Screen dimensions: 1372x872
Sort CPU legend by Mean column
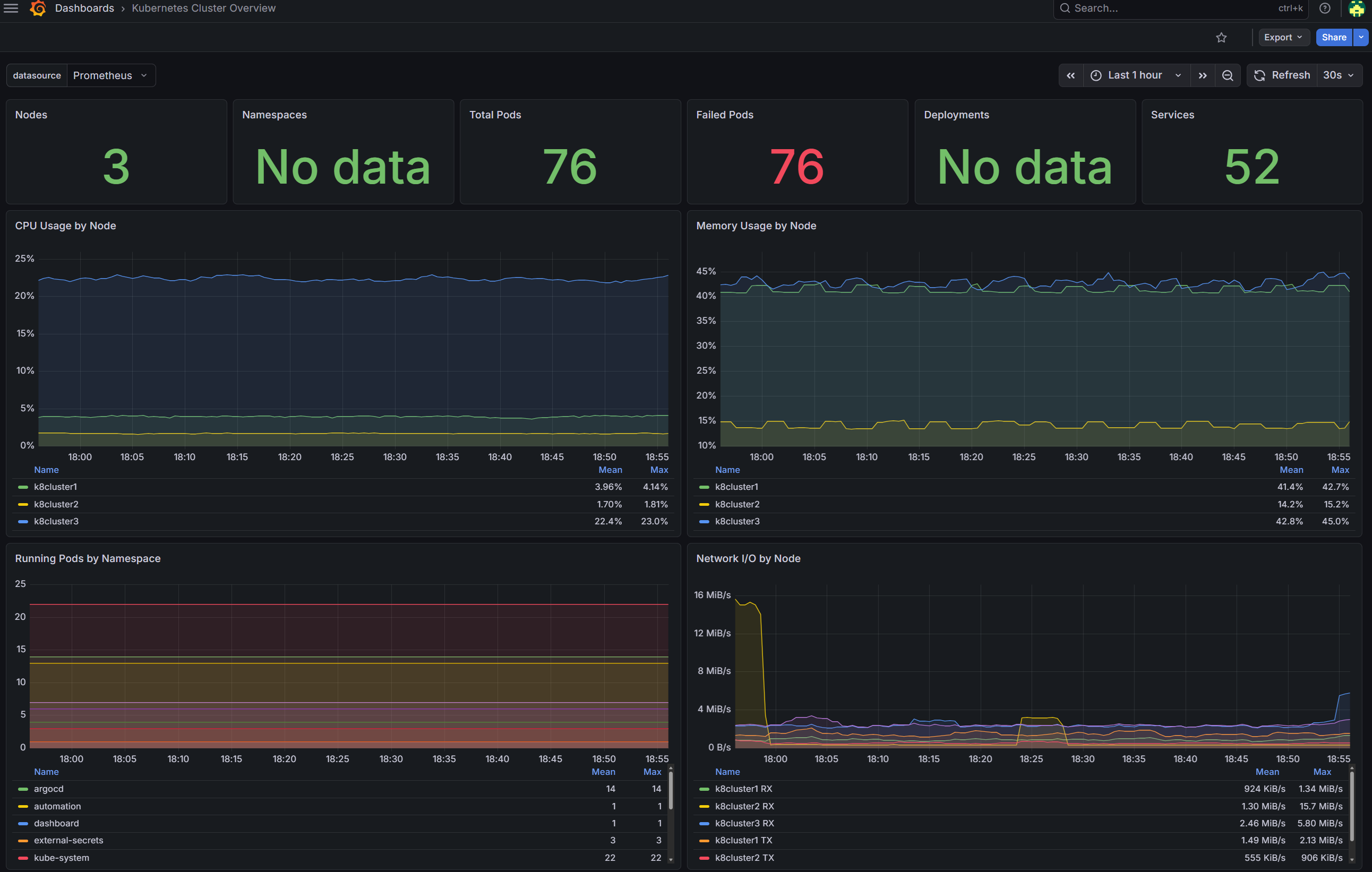[610, 470]
